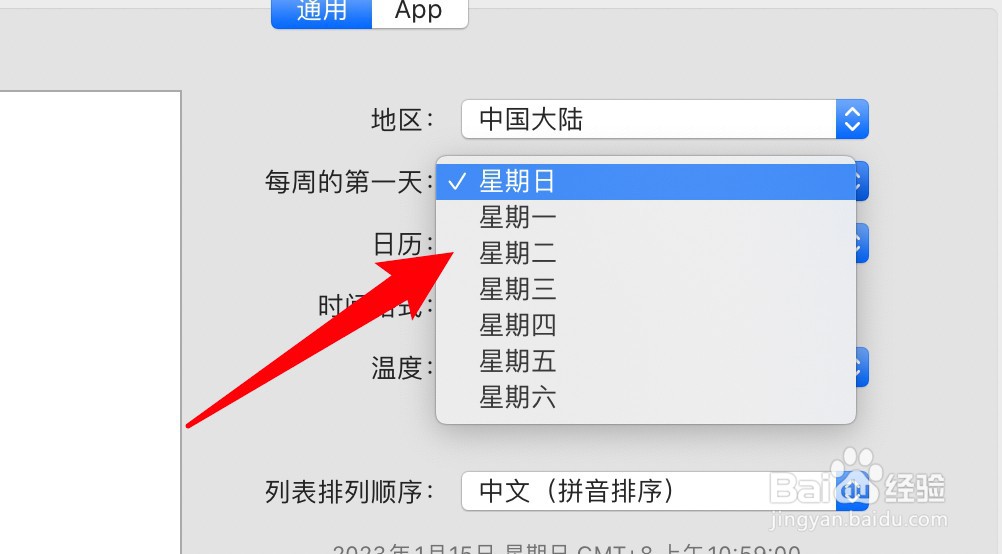
Task: Open the 地区 region dropdown 中国大陆
Action: 665,119
